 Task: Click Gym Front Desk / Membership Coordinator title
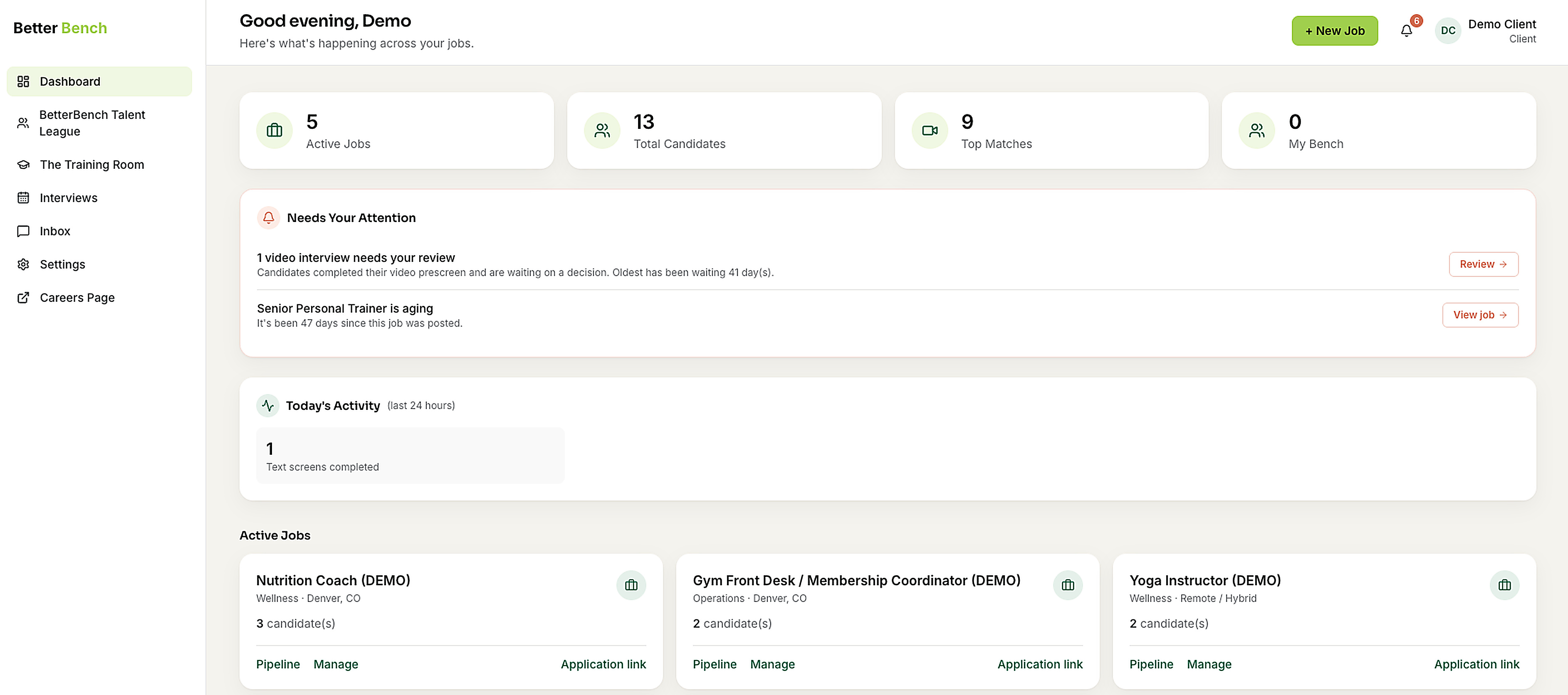pos(856,581)
